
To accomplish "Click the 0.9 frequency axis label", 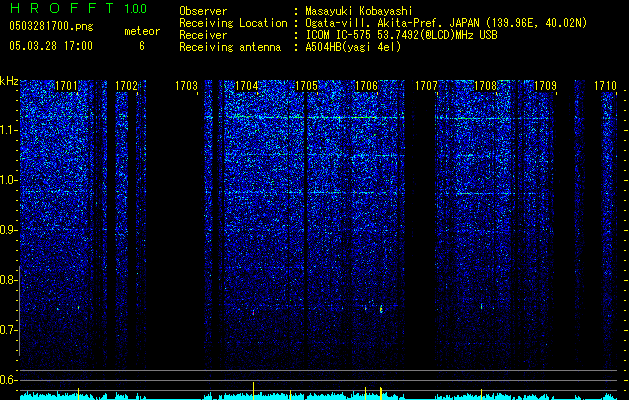I will click(x=7, y=230).
